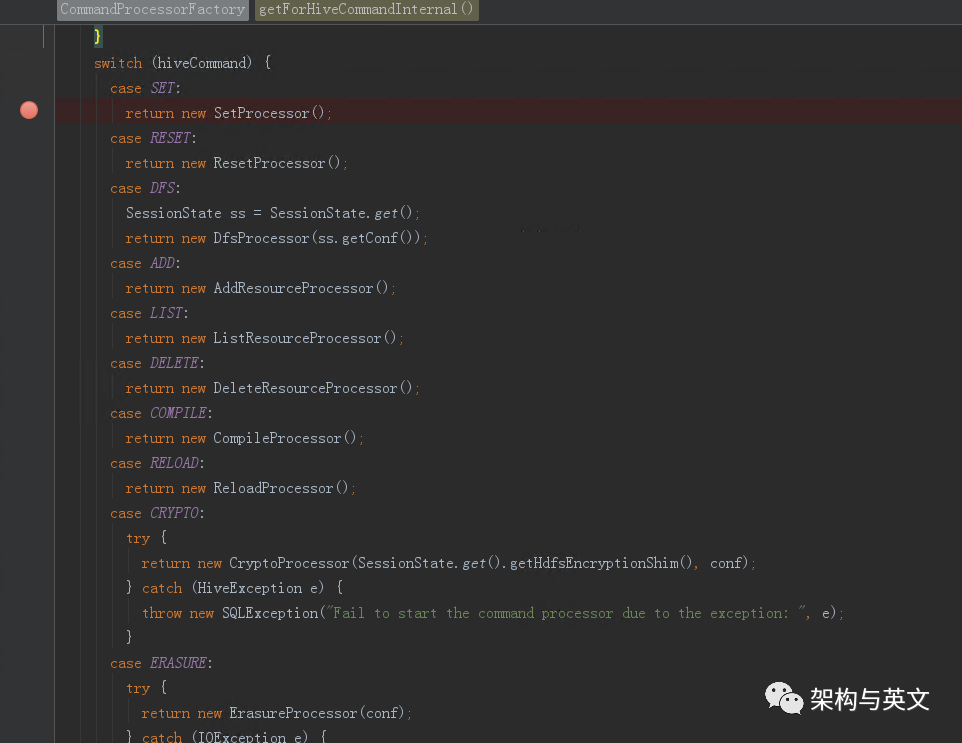Click getHdfsEncryptionShim() method call

click(601, 563)
